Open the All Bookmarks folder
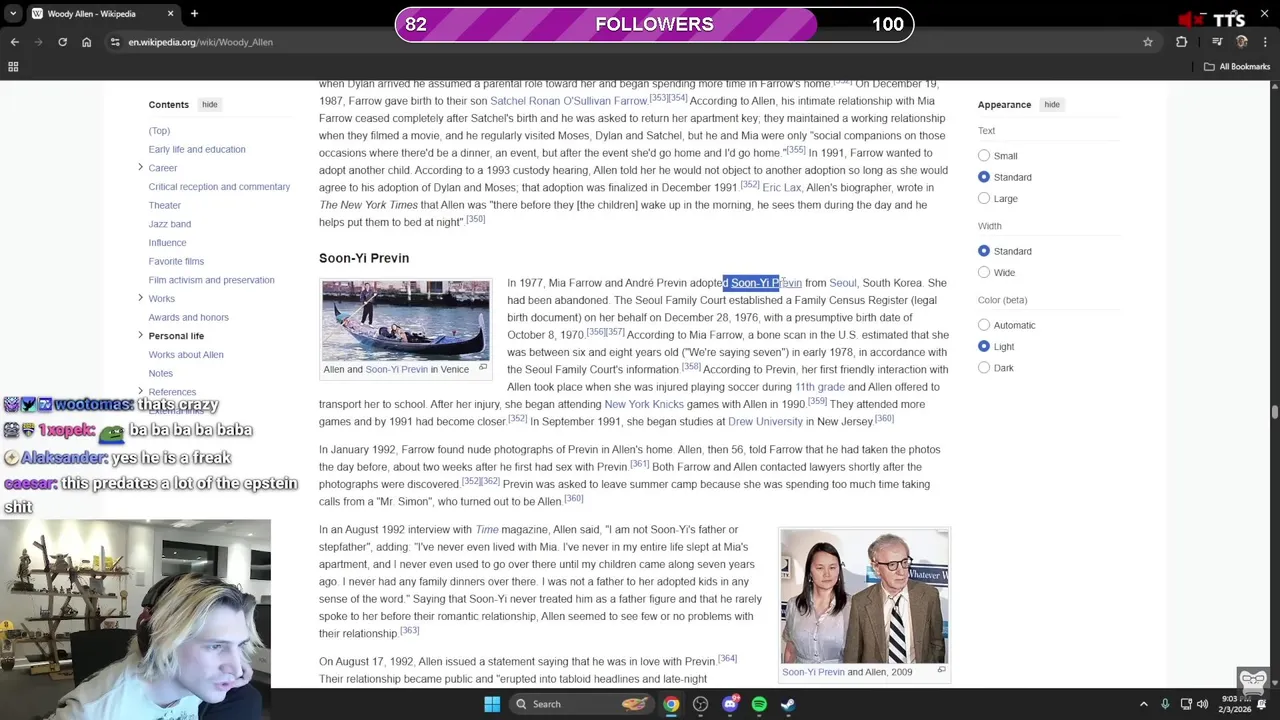This screenshot has height=720, width=1280. (1237, 67)
